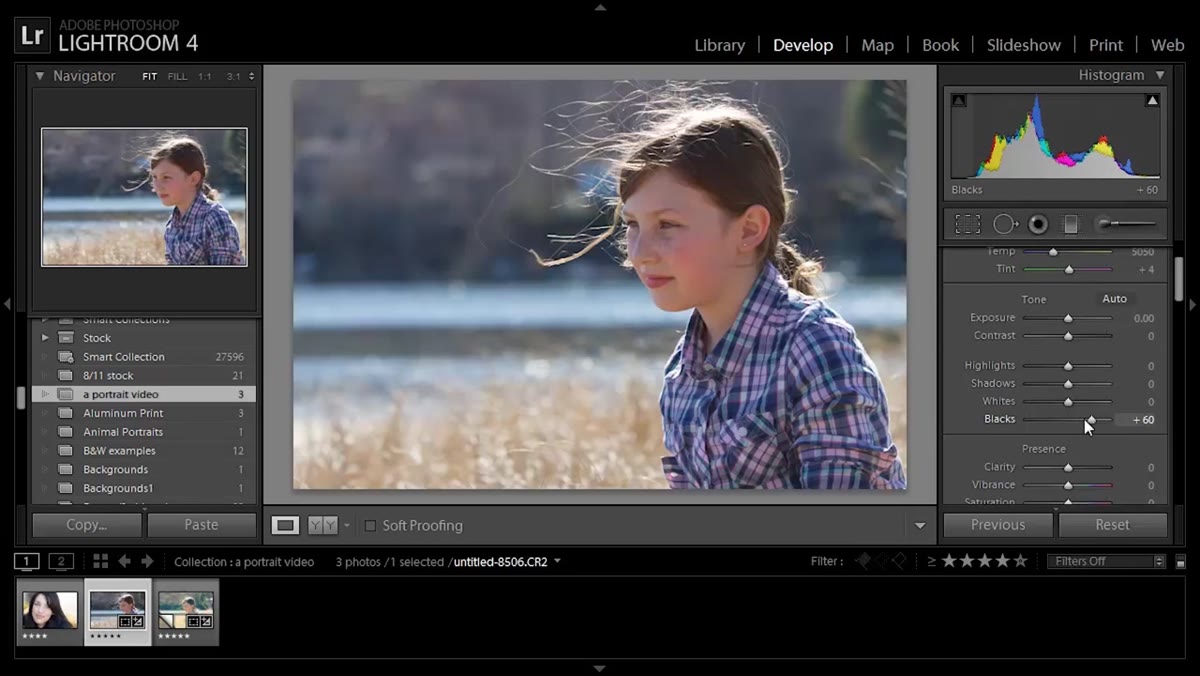Select the Aluminum Print collection
The image size is (1200, 676).
144,413
